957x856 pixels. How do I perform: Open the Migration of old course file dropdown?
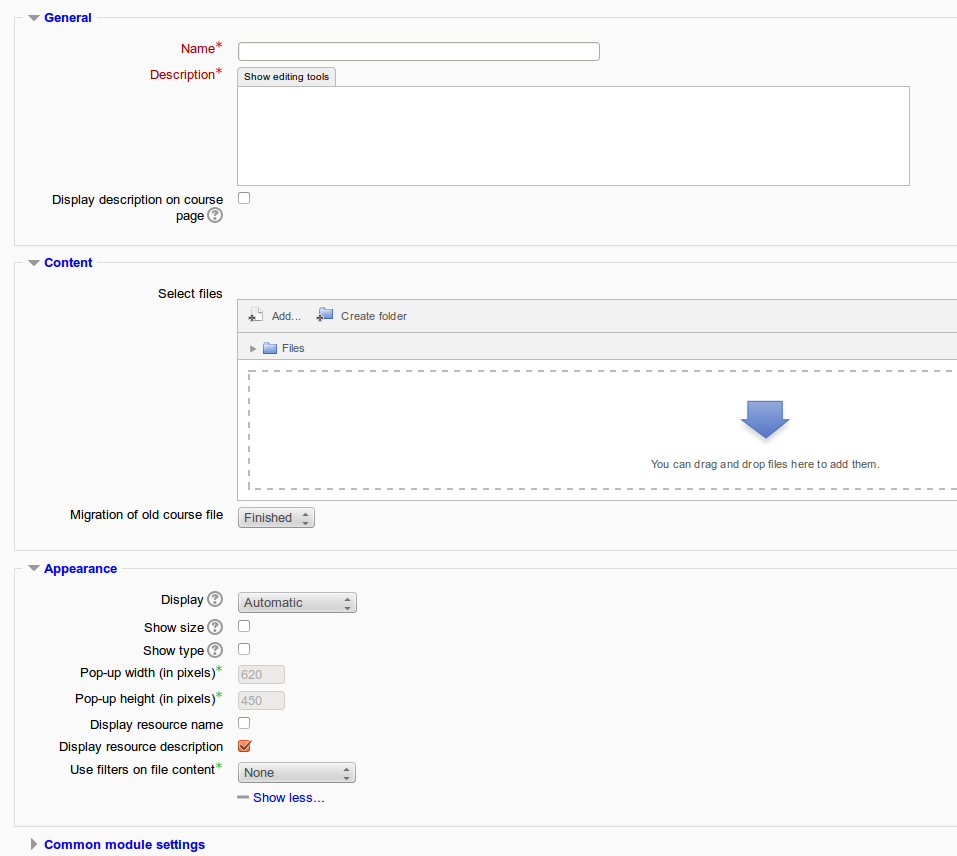[x=276, y=518]
